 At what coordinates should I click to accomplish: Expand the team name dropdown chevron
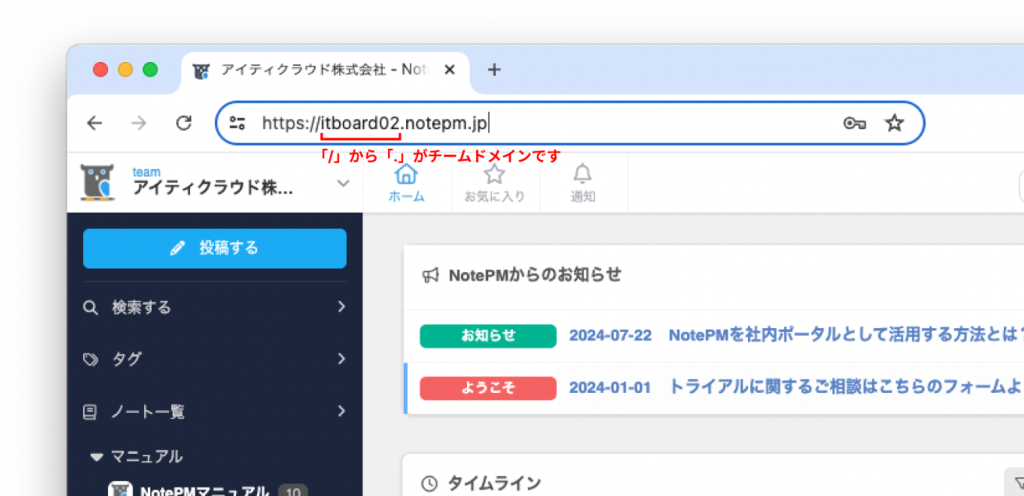(x=343, y=183)
